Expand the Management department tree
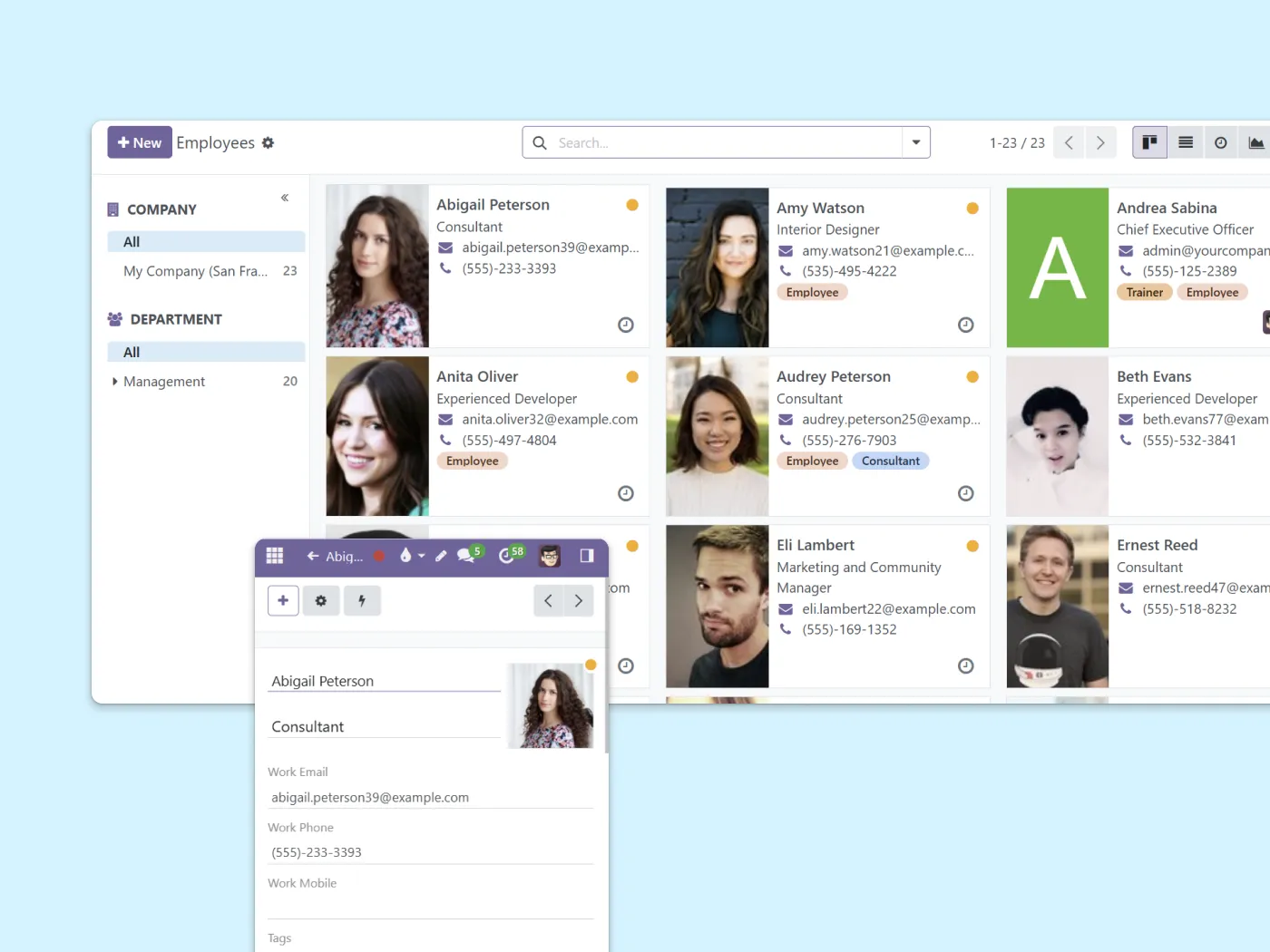The image size is (1270, 952). 114,382
